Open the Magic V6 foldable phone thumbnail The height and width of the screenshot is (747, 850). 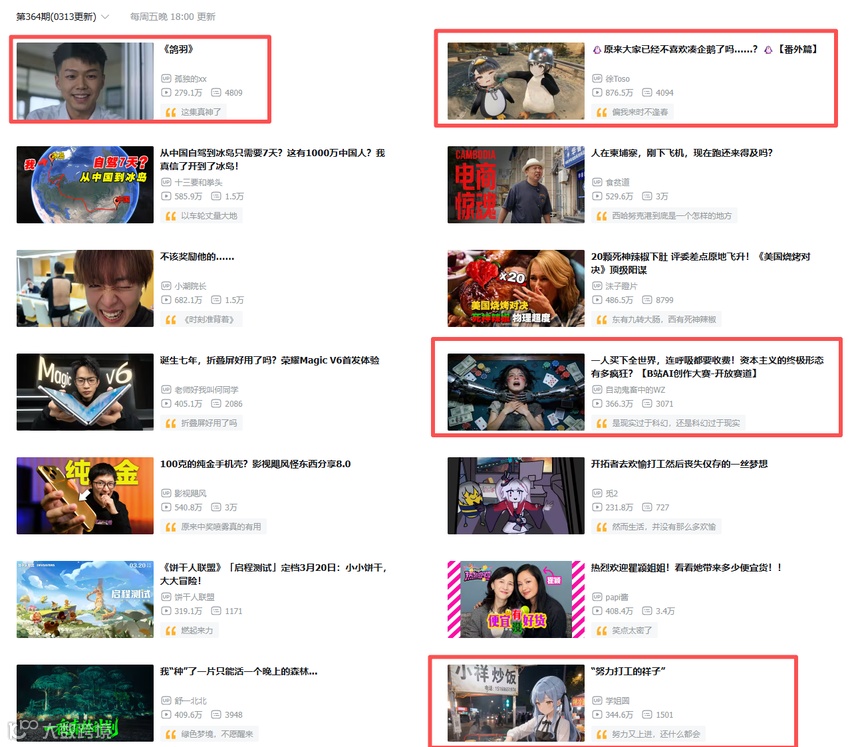pyautogui.click(x=85, y=392)
